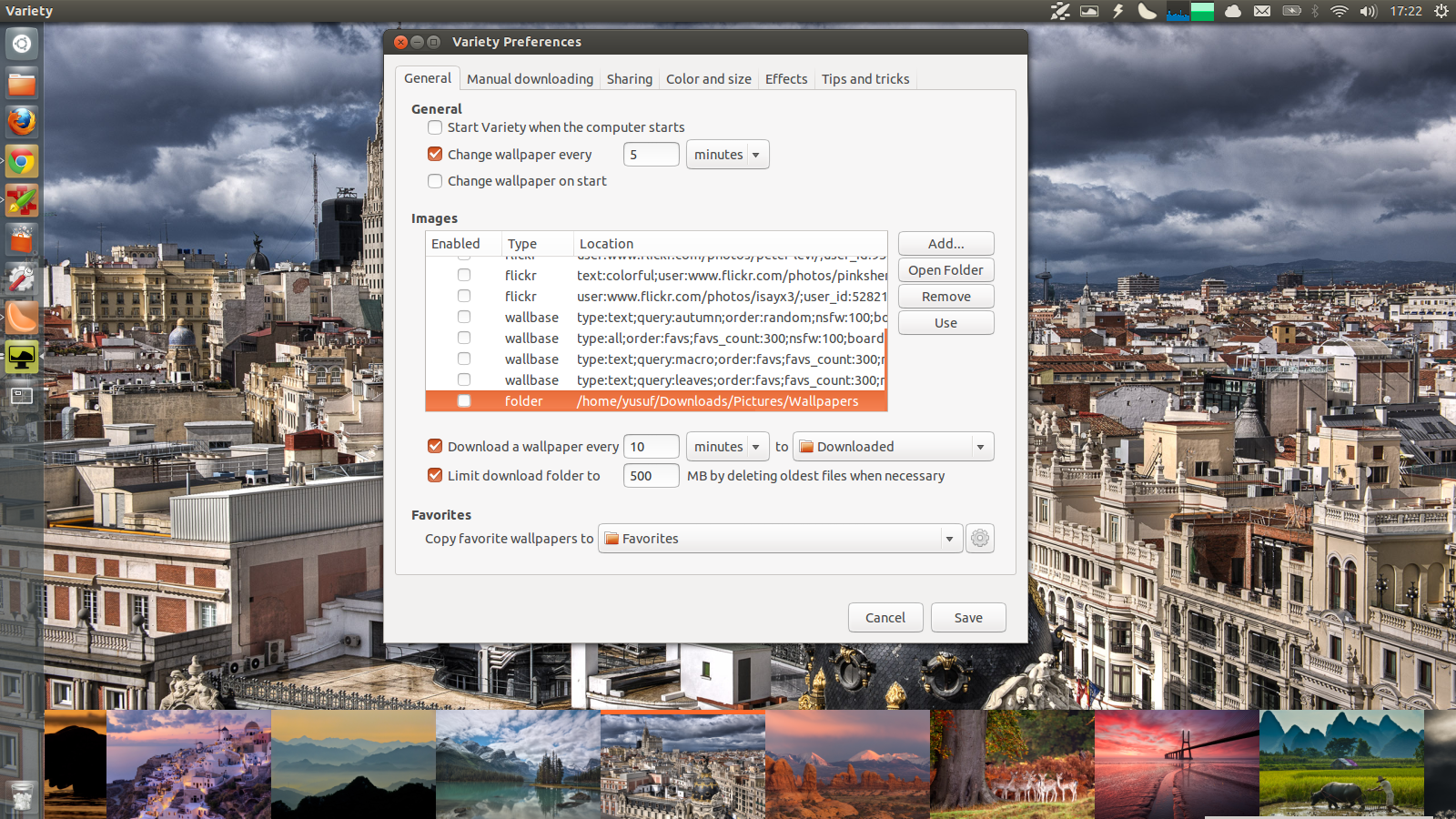Expand the Downloaded folder destination dropdown

tap(980, 446)
